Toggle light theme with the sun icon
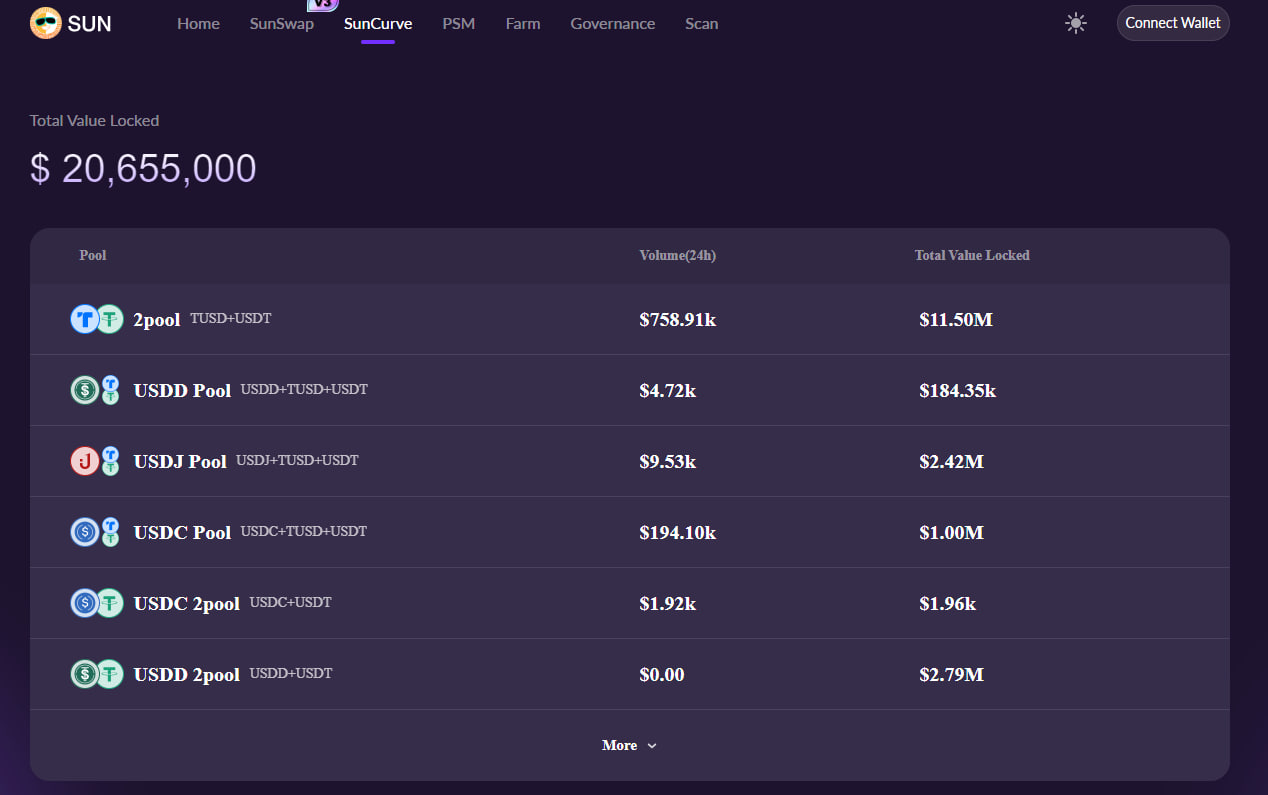Screen dimensions: 1268x795 point(1076,23)
